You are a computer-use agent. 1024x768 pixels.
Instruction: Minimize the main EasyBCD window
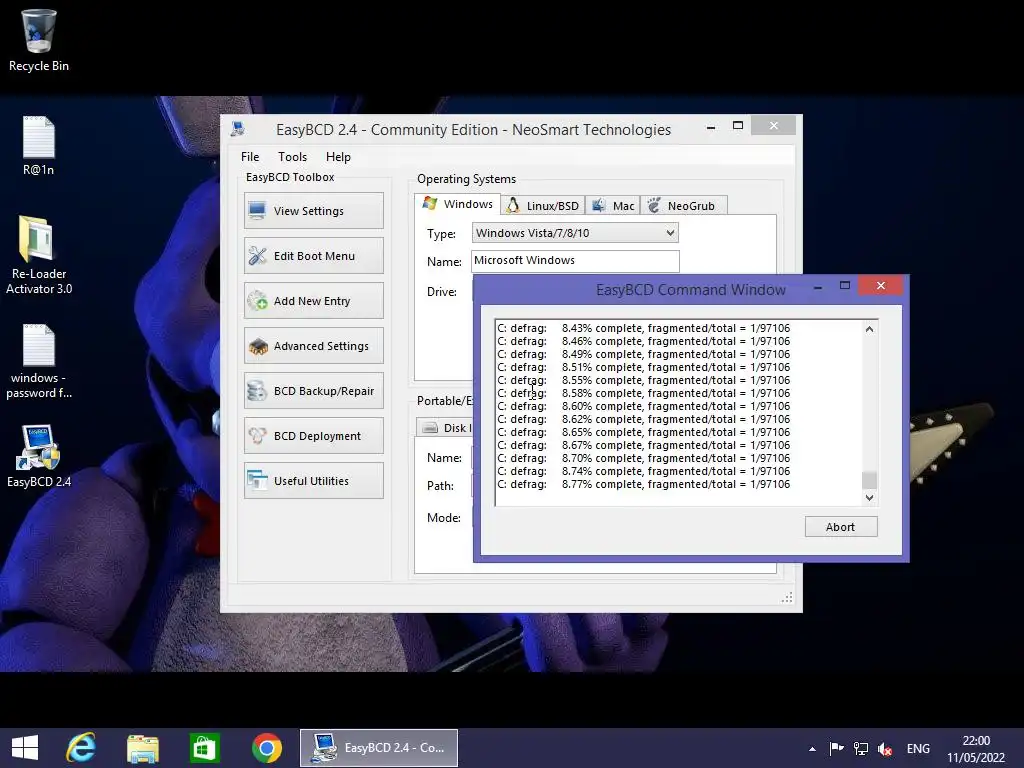click(x=711, y=127)
